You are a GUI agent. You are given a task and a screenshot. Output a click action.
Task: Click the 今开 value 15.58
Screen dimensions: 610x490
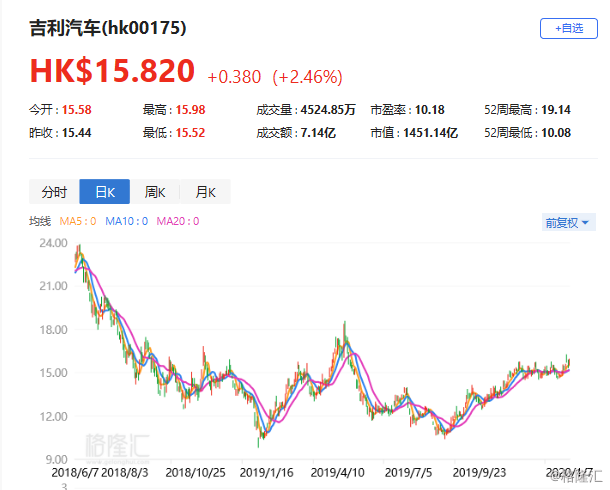tap(77, 110)
